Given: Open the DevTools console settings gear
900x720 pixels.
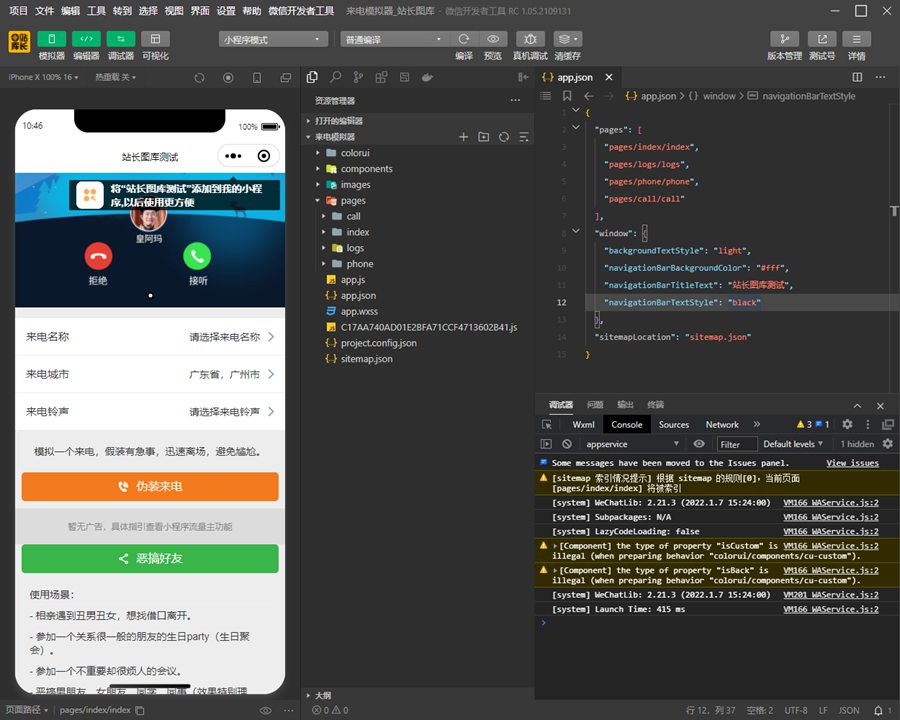Looking at the screenshot, I should tap(887, 444).
